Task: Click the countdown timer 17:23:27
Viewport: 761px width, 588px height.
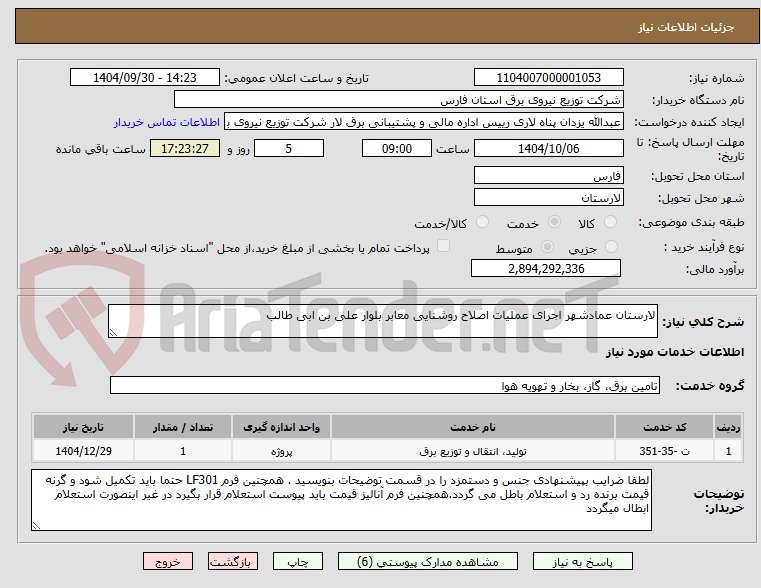Action: point(185,148)
